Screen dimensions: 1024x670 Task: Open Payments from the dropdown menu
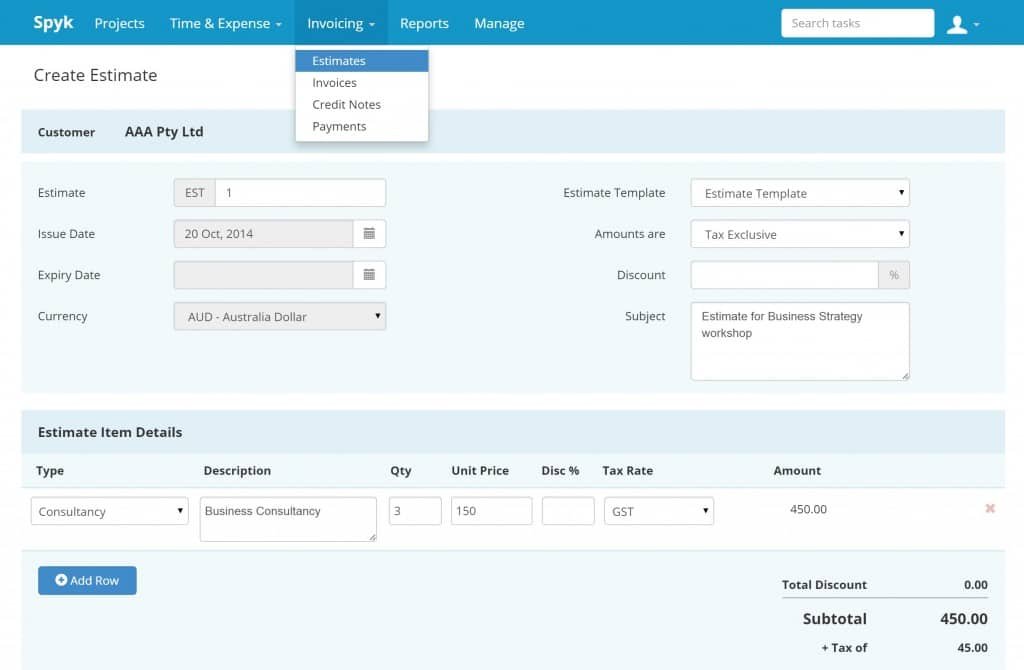click(339, 127)
